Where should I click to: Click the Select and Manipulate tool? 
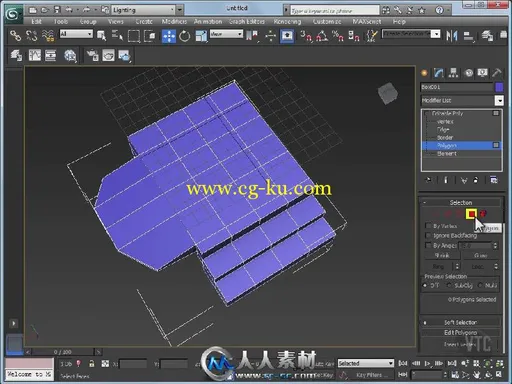[x=270, y=35]
